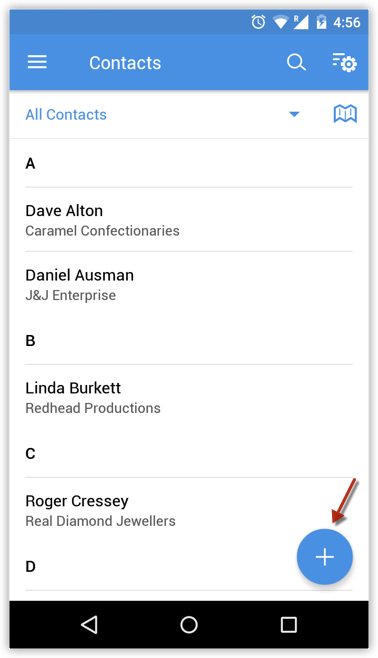Tap the Android back navigation icon
This screenshot has width=378, height=658.
pyautogui.click(x=89, y=624)
